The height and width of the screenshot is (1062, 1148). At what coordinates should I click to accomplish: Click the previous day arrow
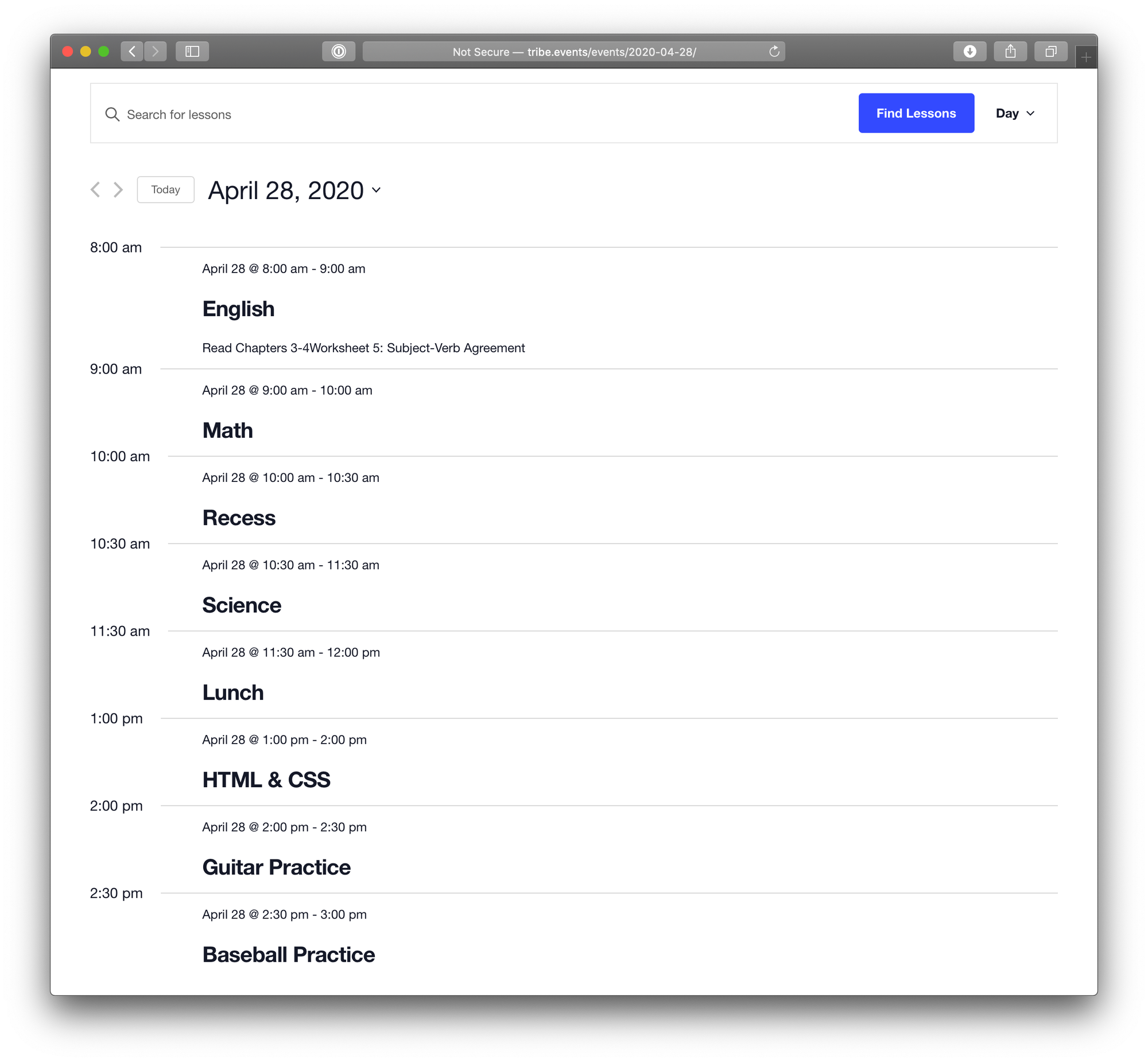95,190
